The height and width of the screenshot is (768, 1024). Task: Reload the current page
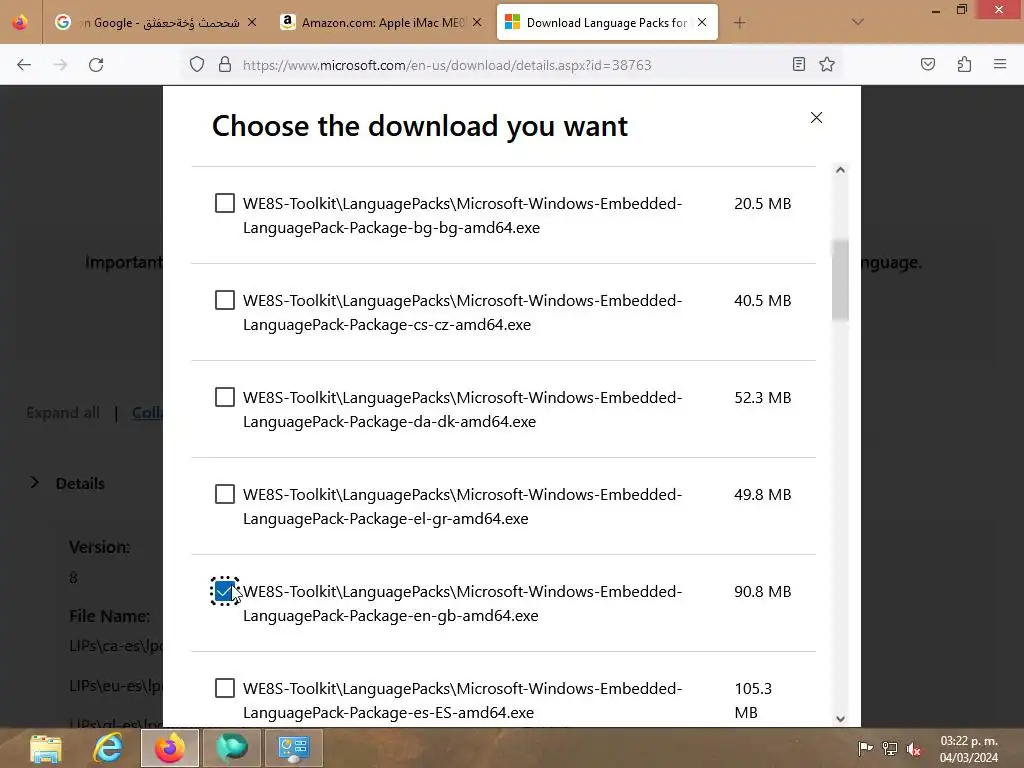[96, 65]
